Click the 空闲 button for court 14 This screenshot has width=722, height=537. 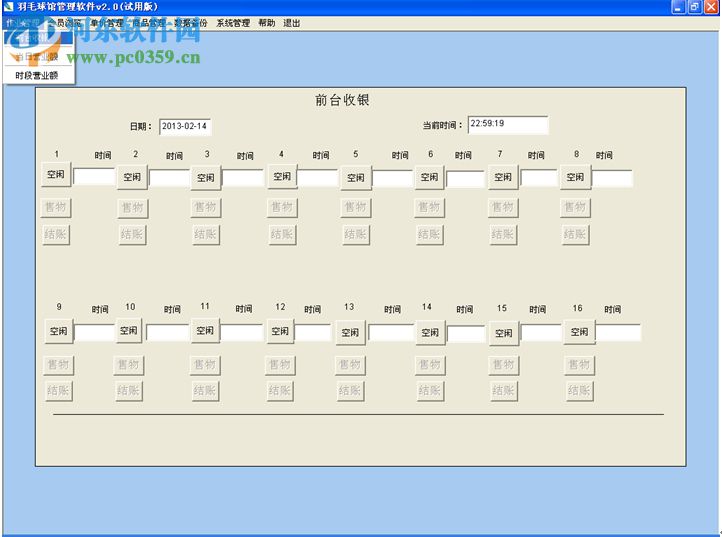click(431, 332)
